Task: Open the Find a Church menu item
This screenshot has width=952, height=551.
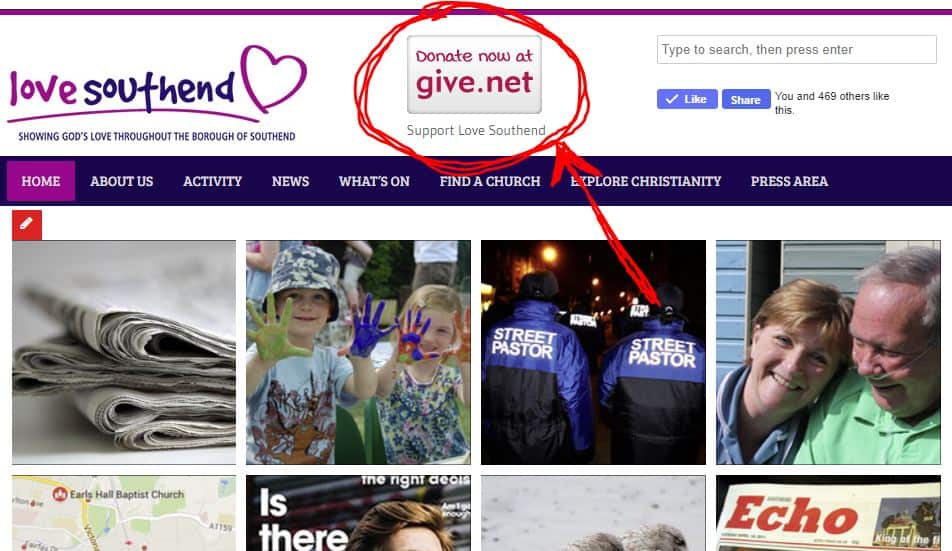Action: click(489, 181)
